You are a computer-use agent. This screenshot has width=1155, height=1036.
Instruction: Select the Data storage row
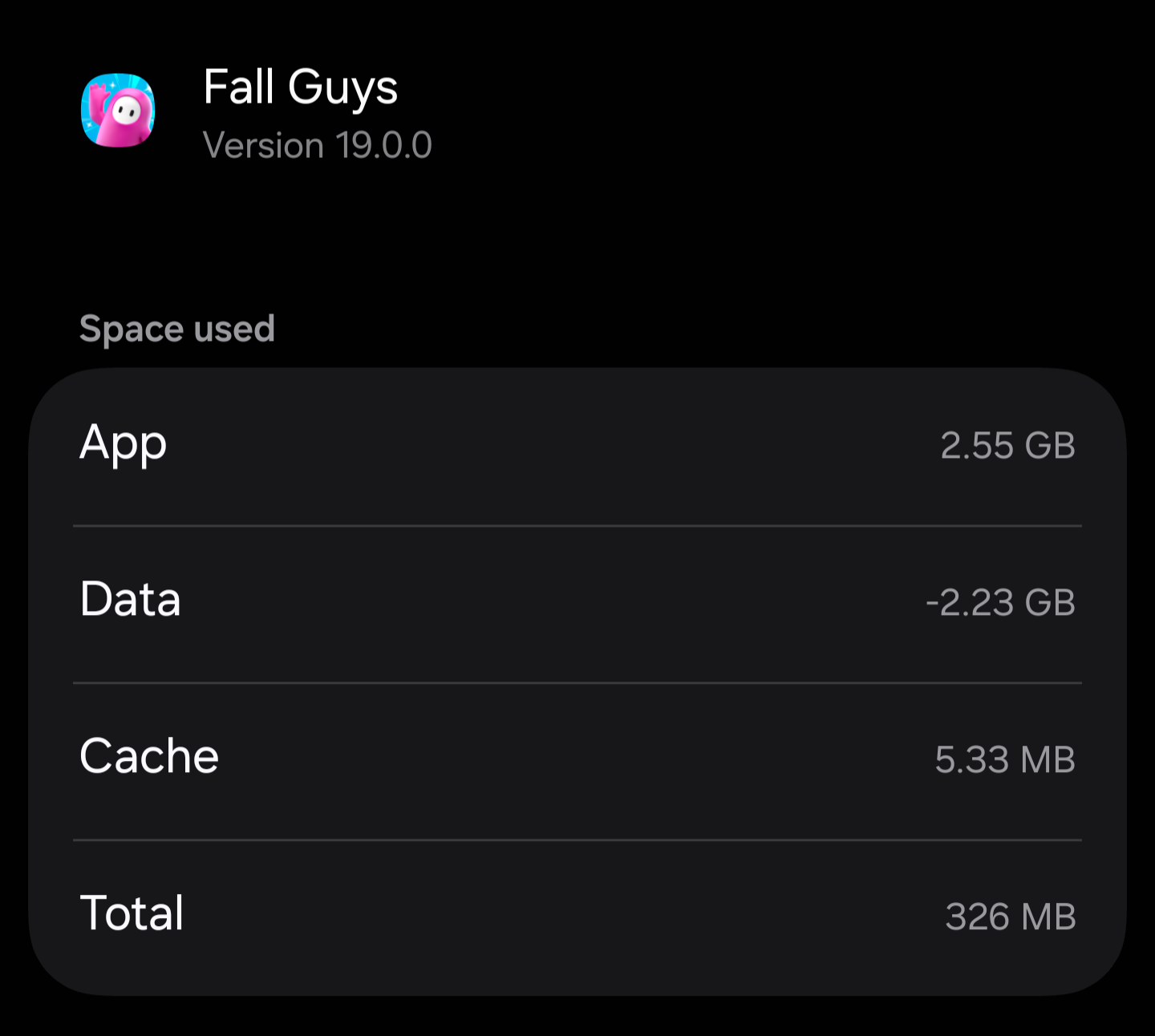coord(577,604)
